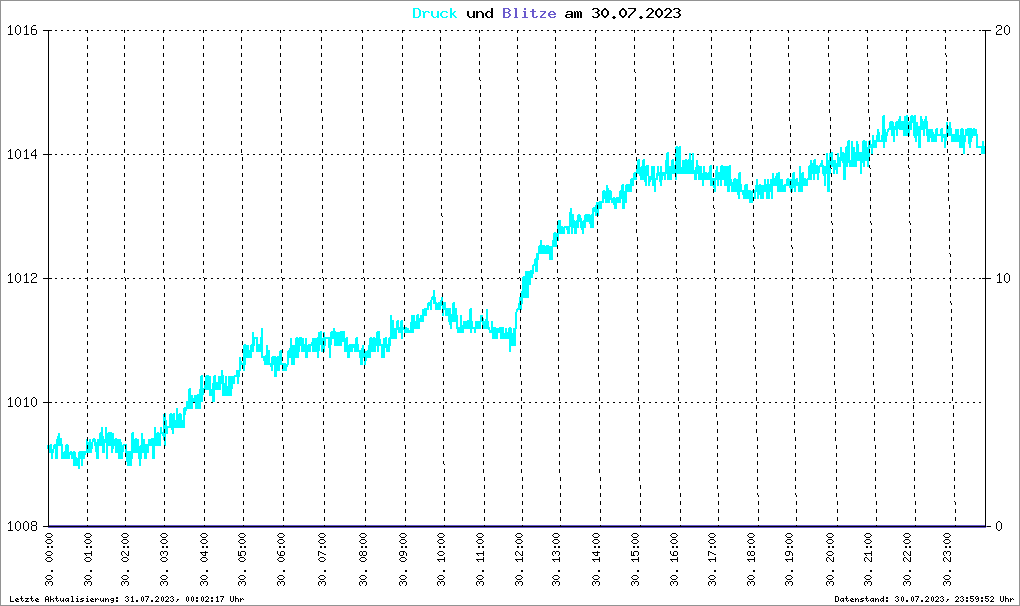Click the time label "30. 04:00"
Viewport: 1020px width, 606px height.
204,559
